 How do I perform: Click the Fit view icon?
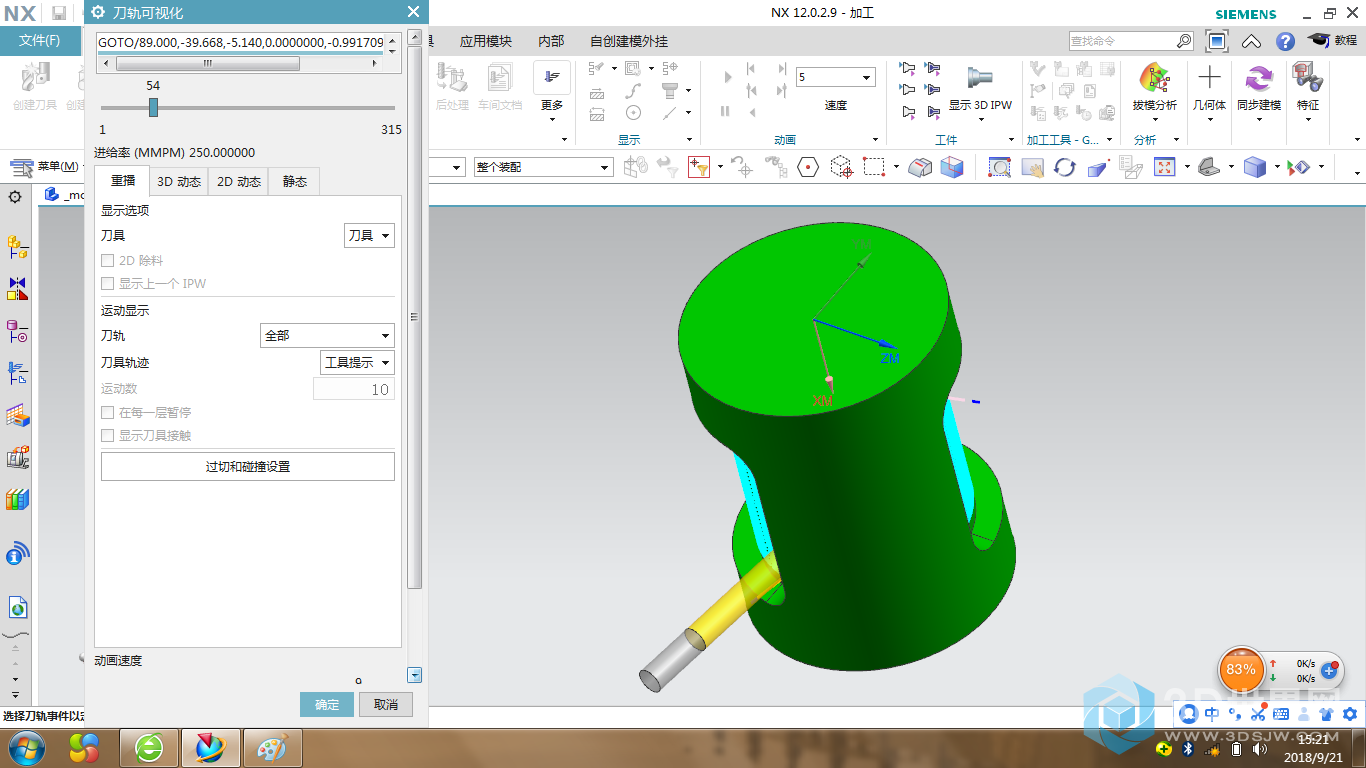[1164, 167]
